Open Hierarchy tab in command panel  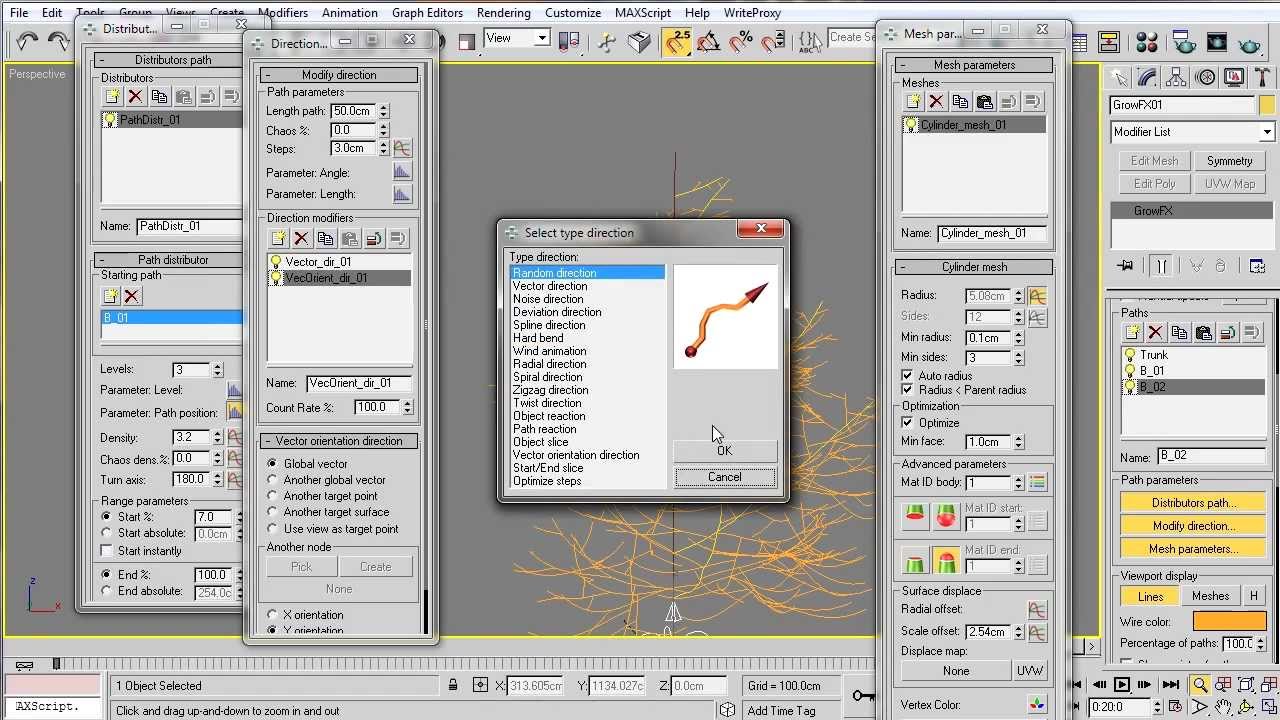(x=1177, y=77)
